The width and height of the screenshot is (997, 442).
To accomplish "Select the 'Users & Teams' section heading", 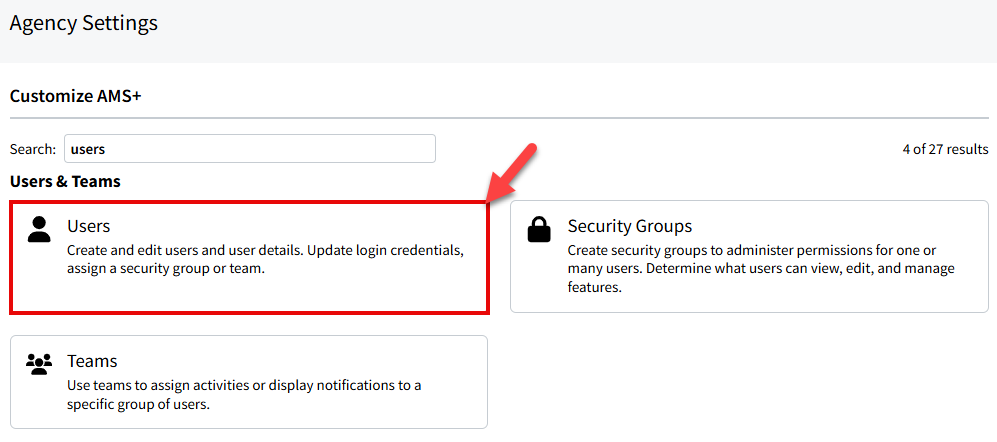I will 65,182.
